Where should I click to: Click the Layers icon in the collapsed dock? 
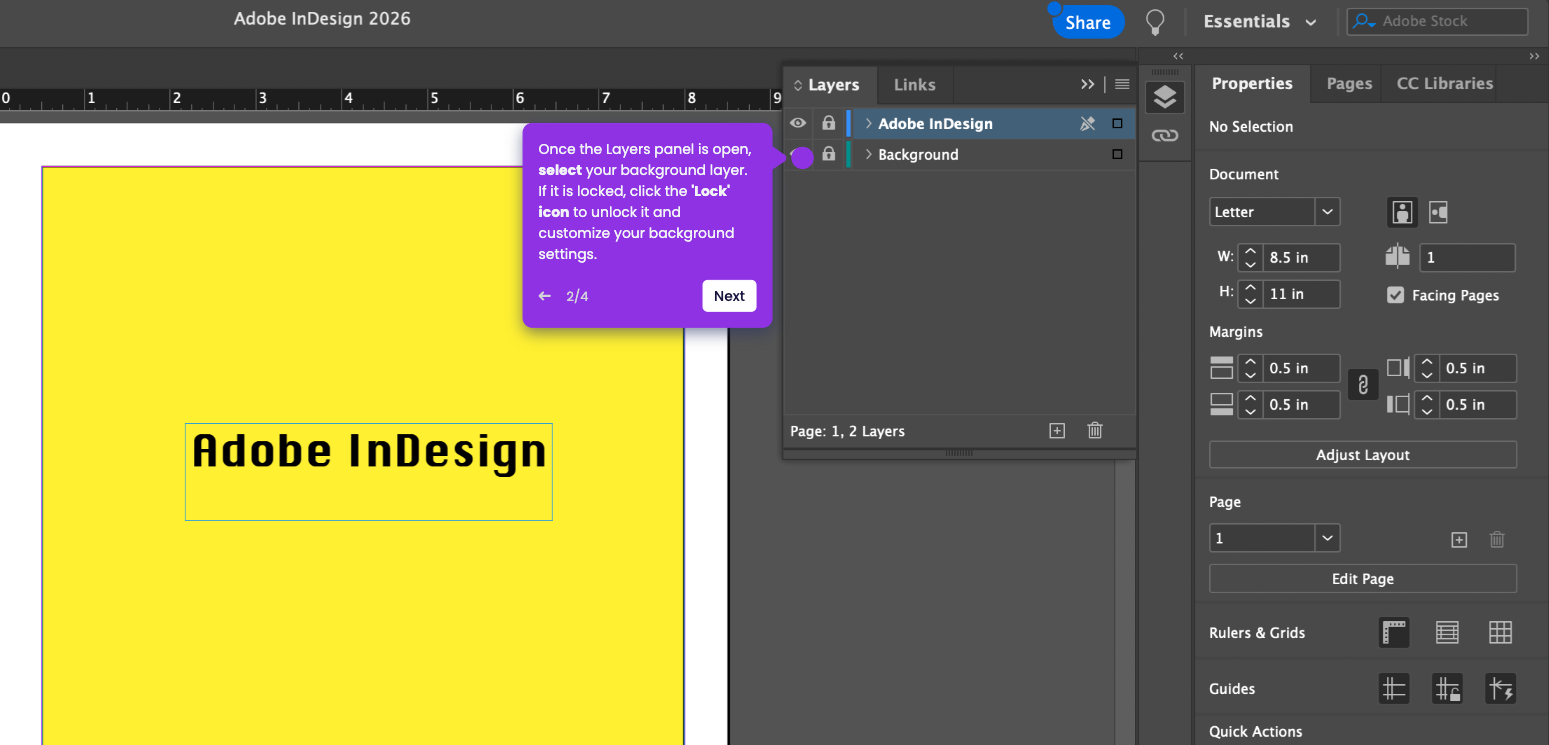pos(1165,97)
